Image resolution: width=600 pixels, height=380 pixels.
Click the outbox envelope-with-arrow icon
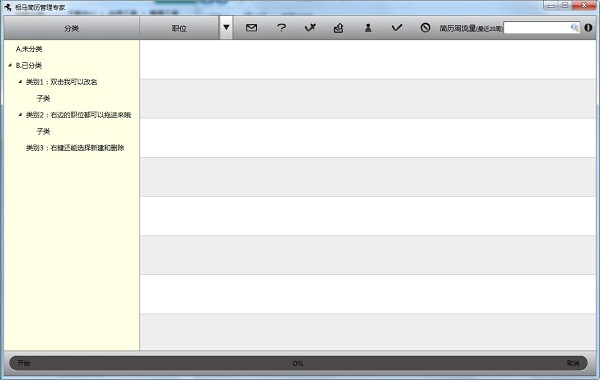(x=339, y=28)
